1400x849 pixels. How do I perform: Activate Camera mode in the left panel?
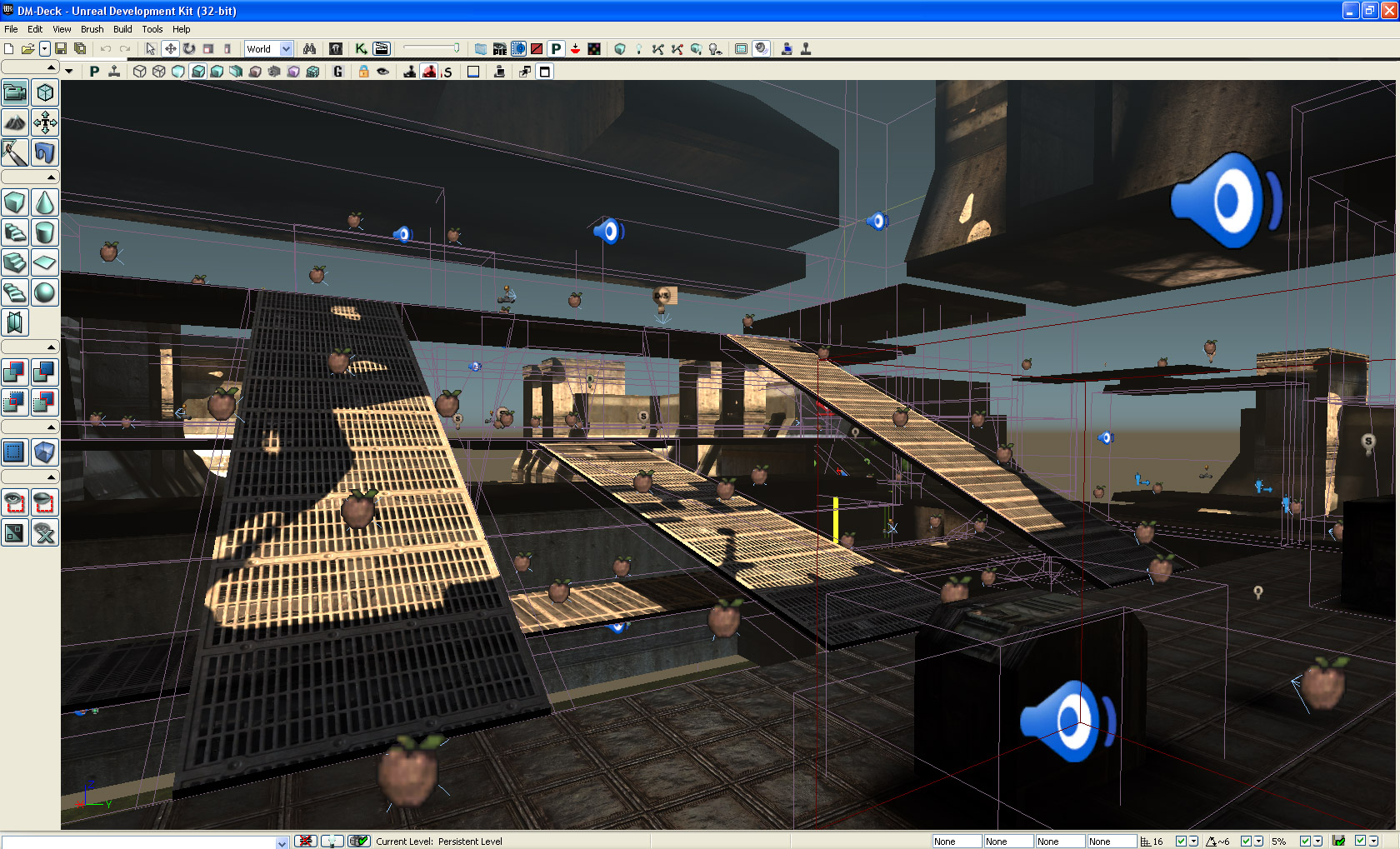[x=15, y=92]
